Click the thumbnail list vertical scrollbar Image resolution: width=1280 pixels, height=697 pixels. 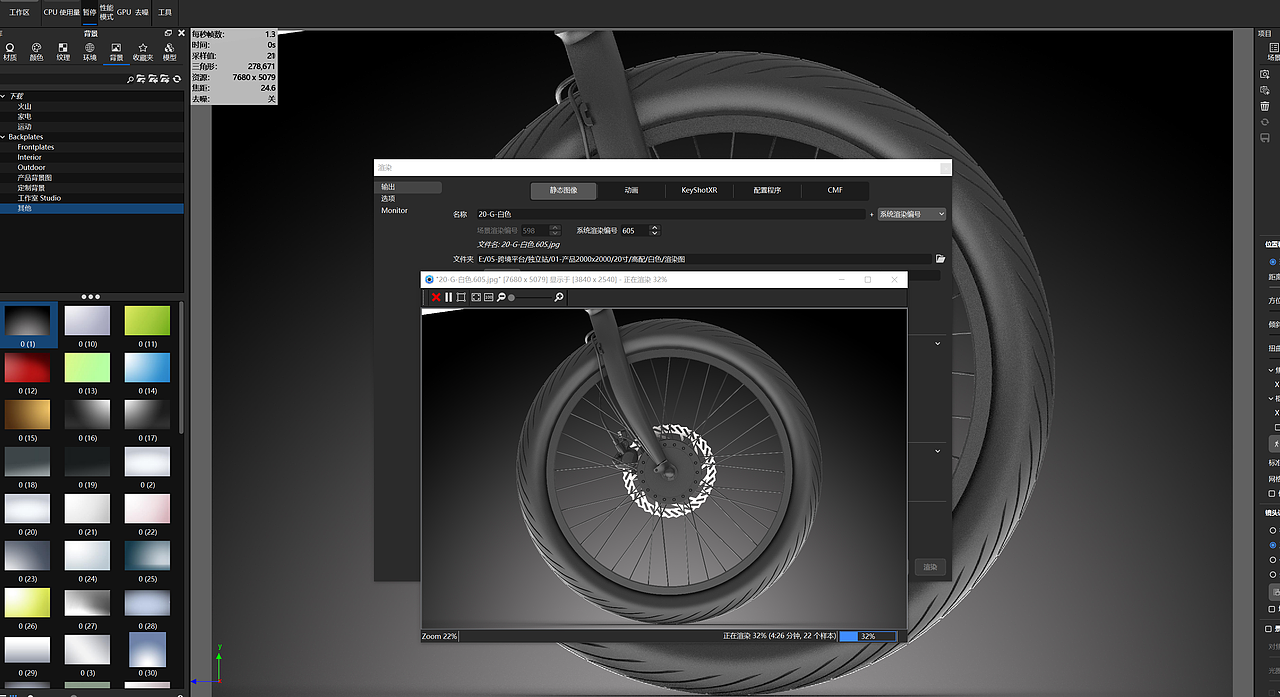point(181,368)
